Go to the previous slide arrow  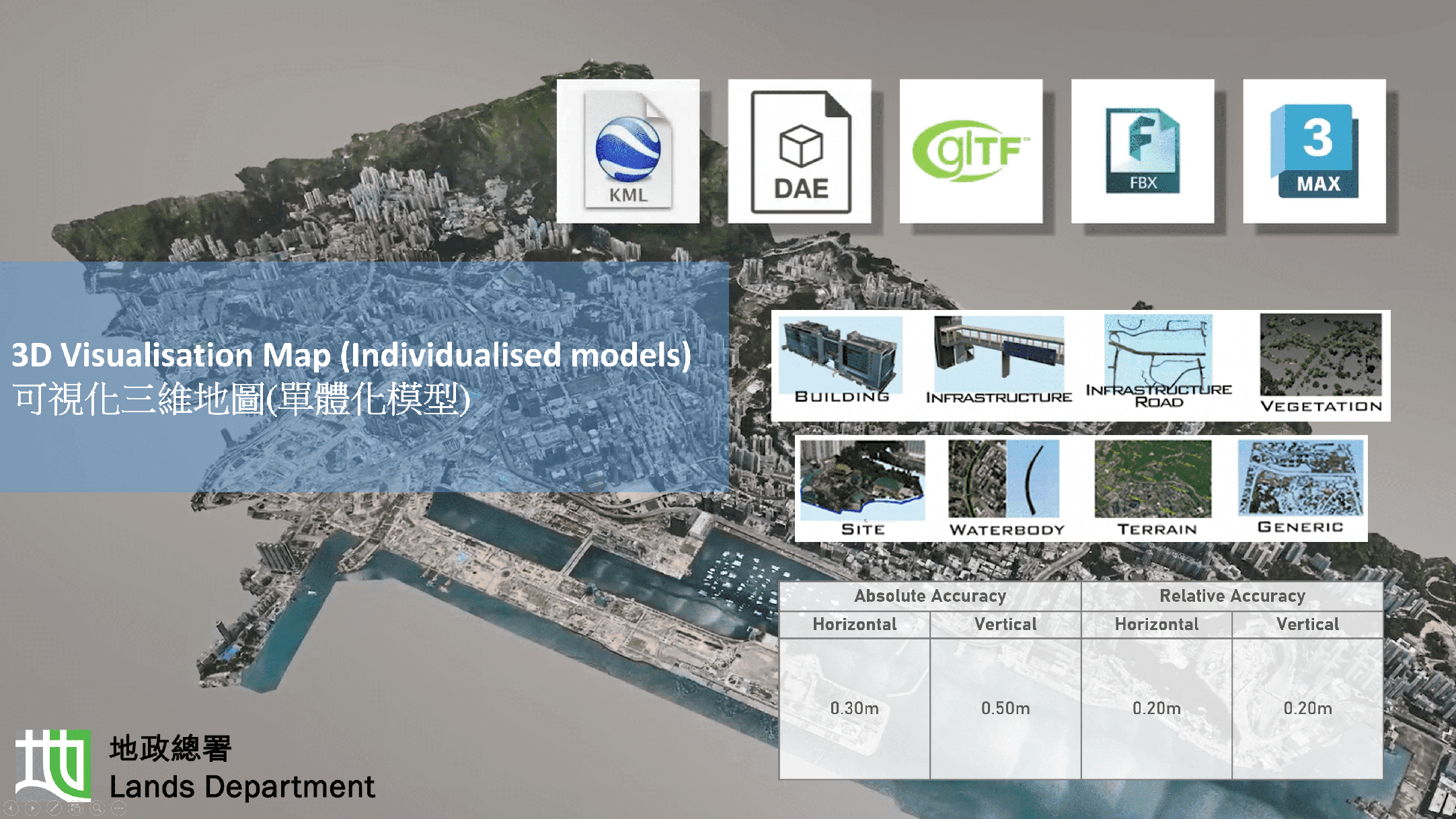tap(11, 809)
